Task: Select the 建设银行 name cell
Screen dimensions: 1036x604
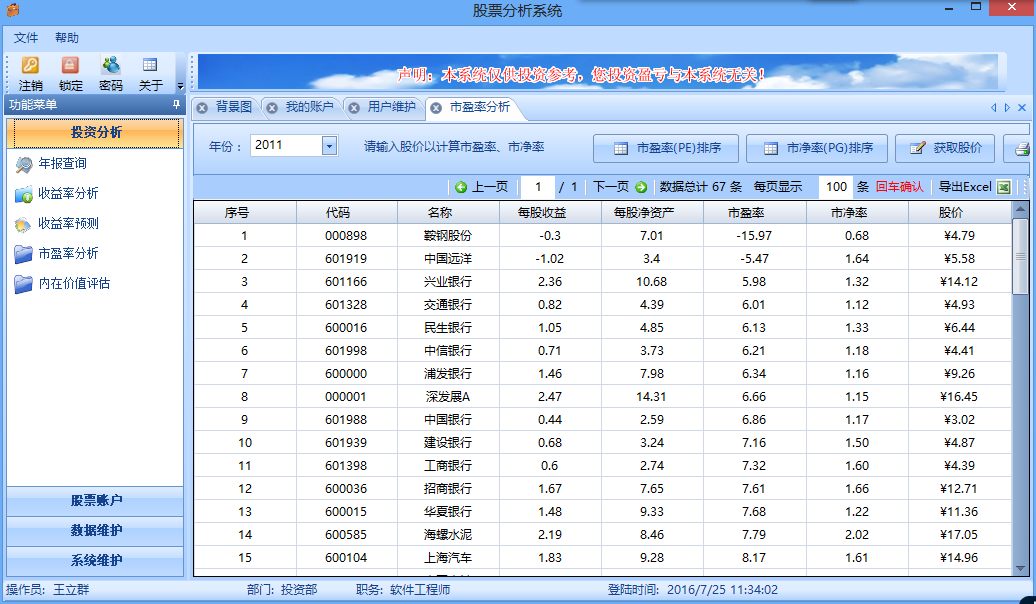Action: tap(449, 443)
